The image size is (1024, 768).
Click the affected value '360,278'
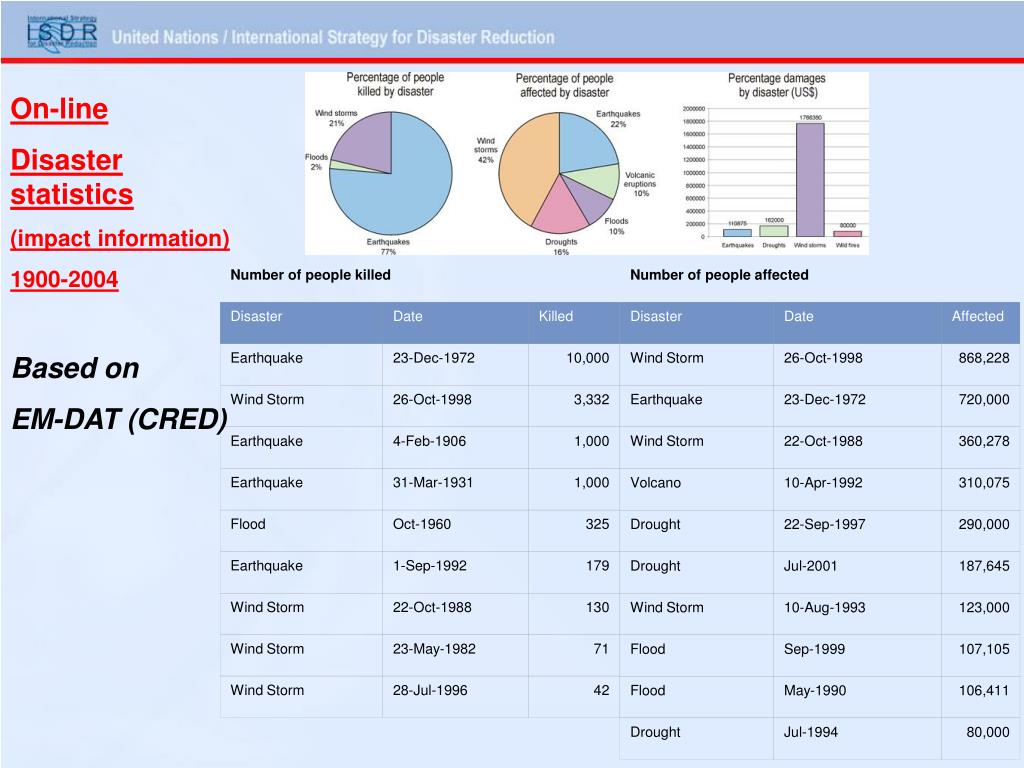coord(984,441)
